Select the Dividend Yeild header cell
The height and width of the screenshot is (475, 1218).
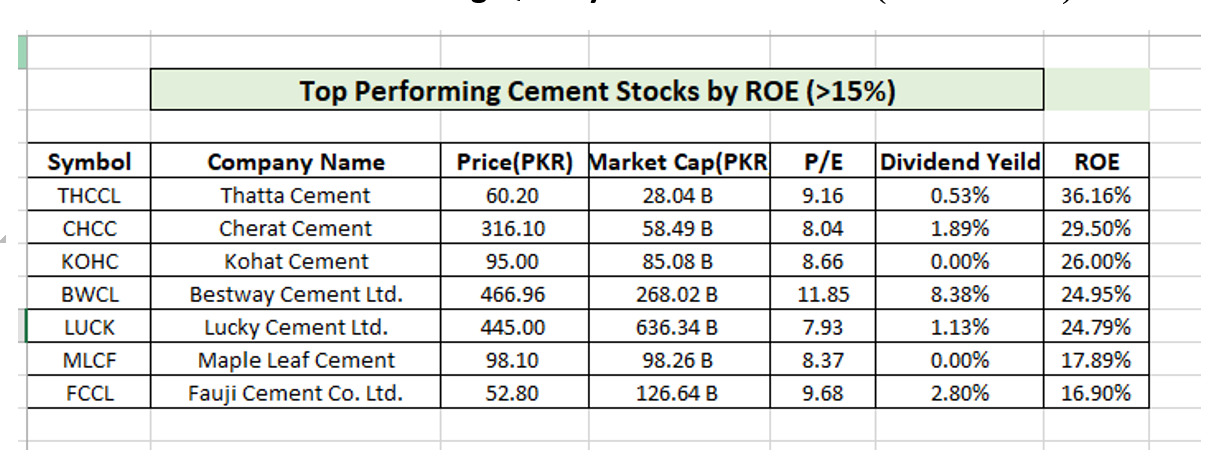tap(959, 162)
